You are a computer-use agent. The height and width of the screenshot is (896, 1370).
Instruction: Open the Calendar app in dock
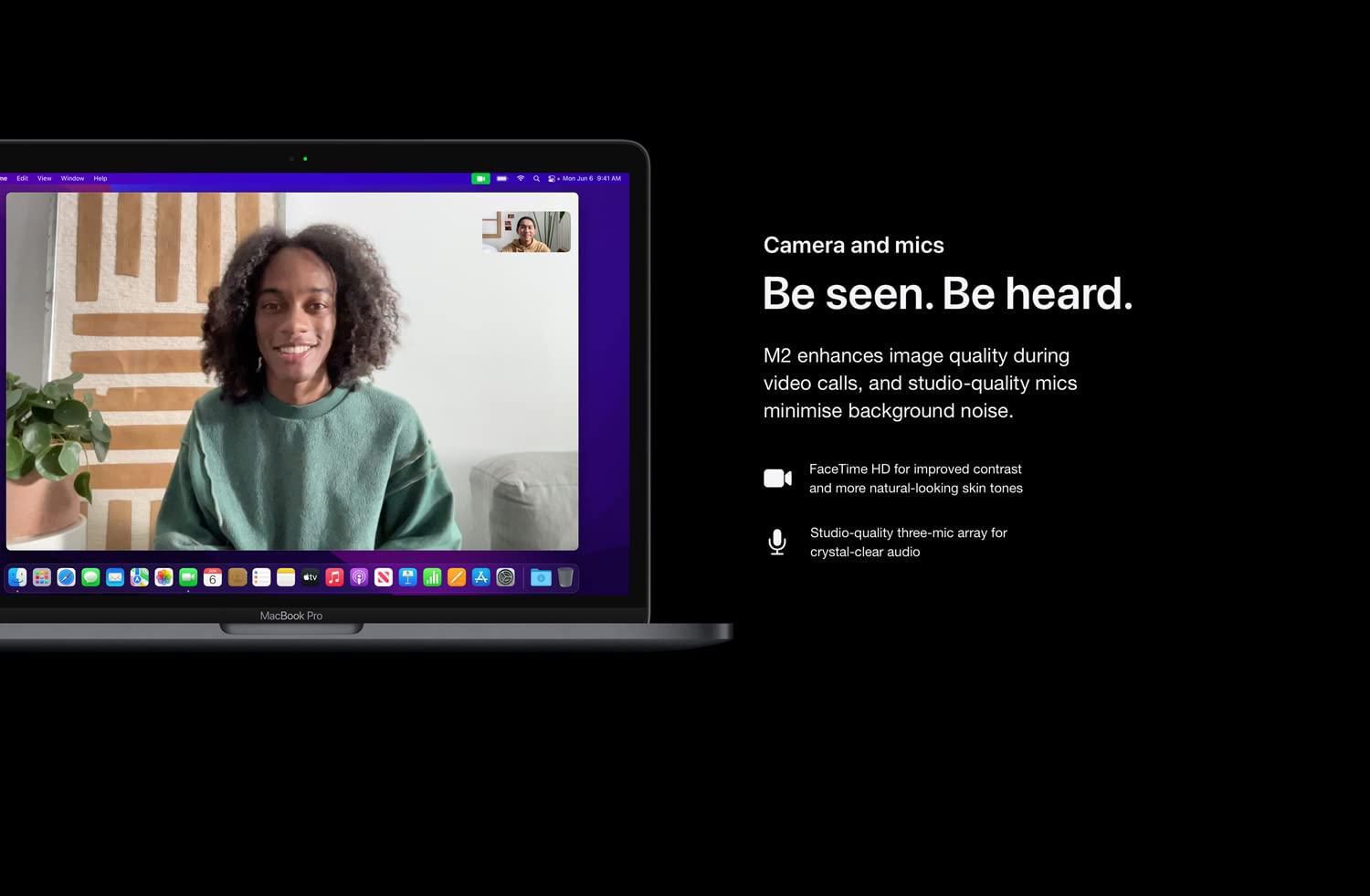coord(213,577)
